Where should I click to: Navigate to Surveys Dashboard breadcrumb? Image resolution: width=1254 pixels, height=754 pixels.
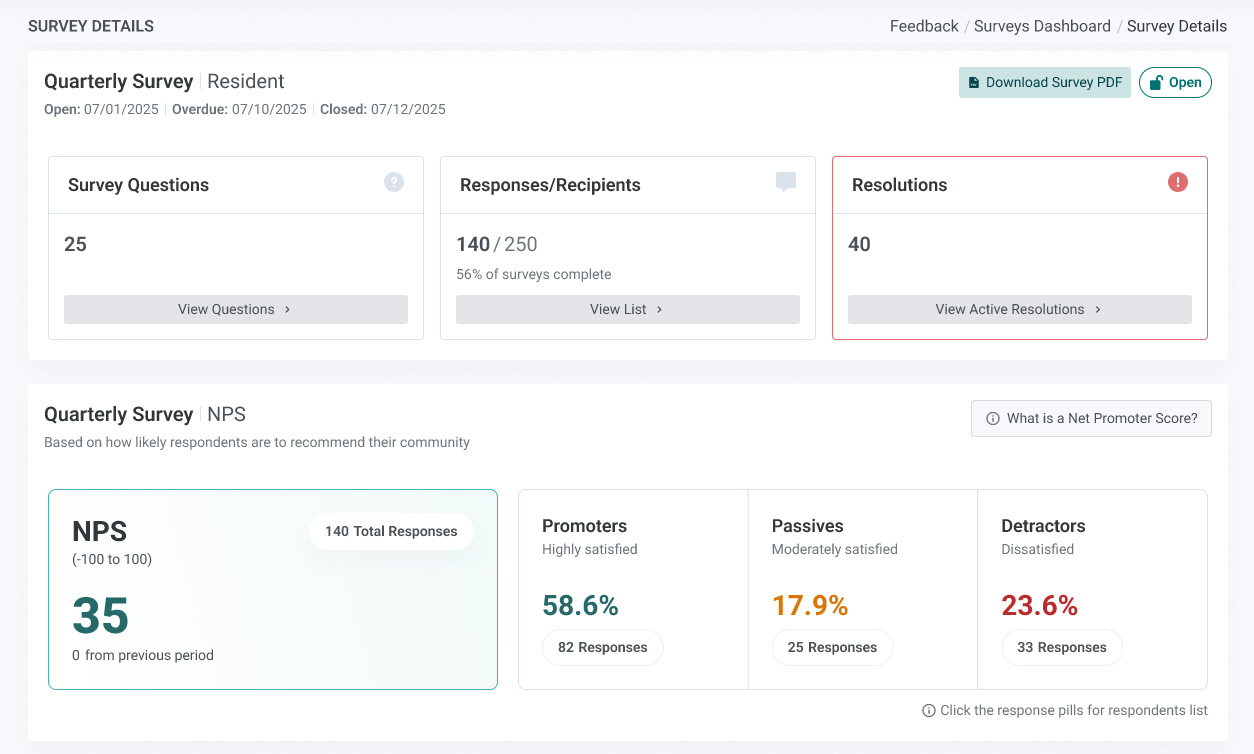tap(1042, 27)
